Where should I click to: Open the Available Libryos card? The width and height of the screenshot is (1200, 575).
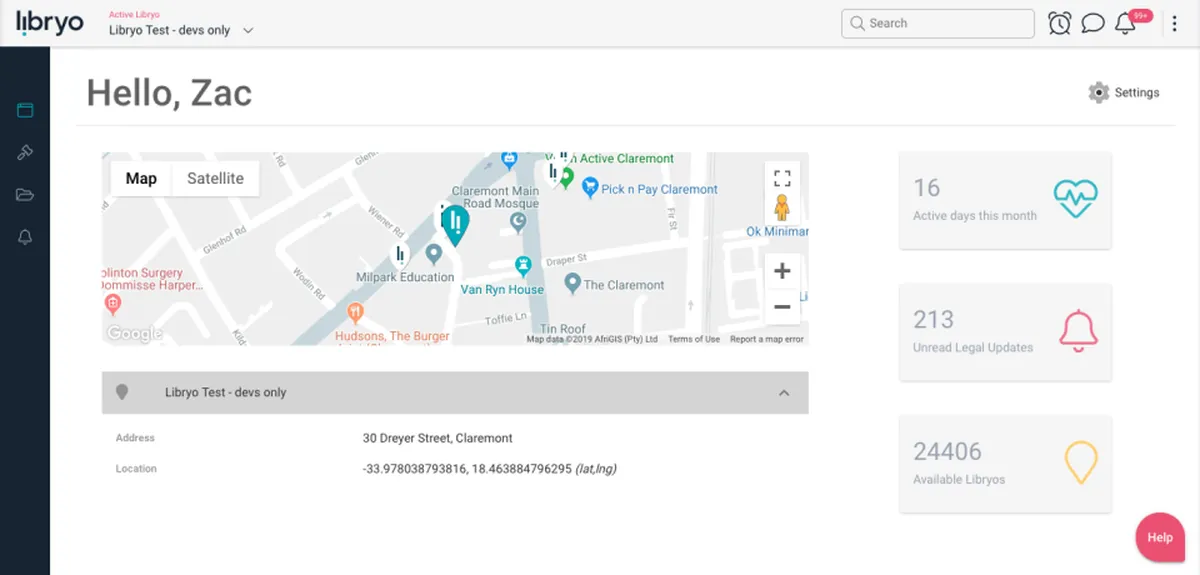1005,464
